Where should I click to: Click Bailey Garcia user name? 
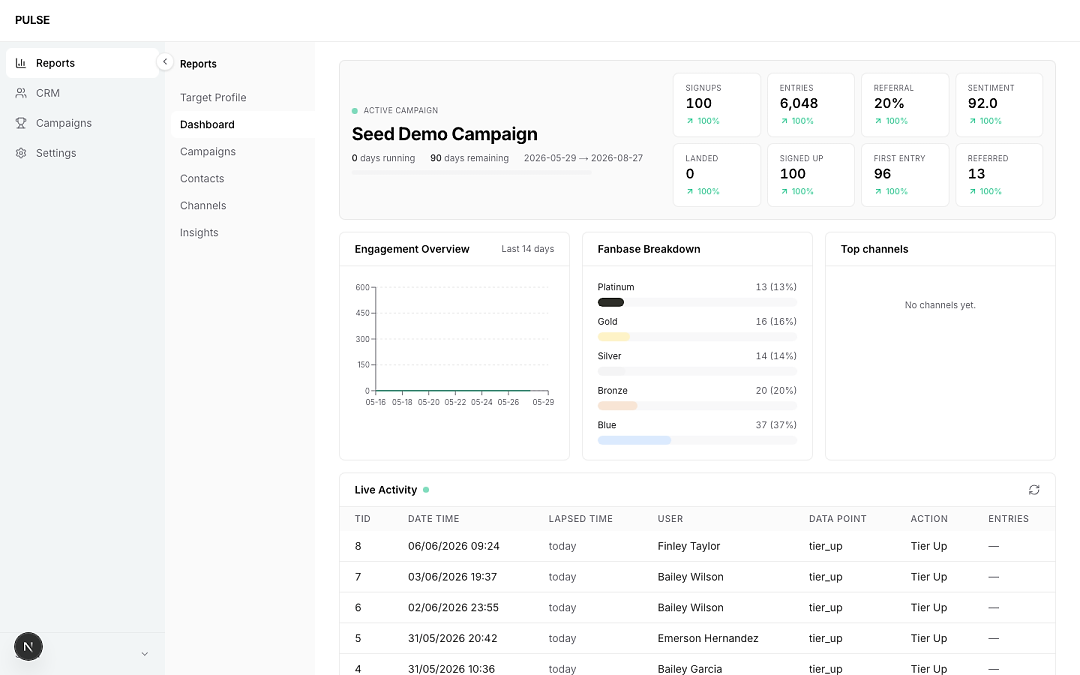(x=690, y=669)
